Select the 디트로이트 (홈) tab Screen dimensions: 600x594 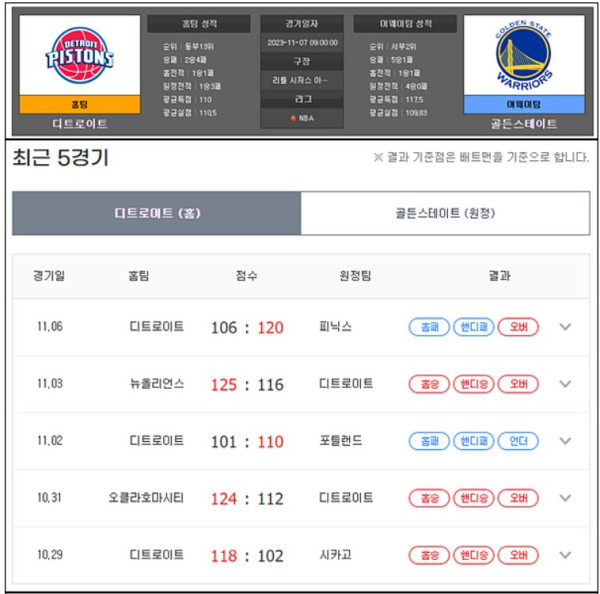click(x=157, y=213)
